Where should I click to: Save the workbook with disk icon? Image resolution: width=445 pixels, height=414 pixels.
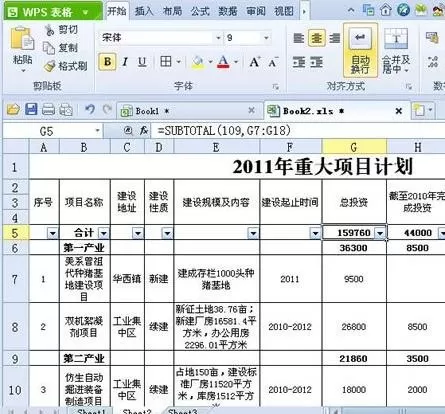(x=31, y=109)
